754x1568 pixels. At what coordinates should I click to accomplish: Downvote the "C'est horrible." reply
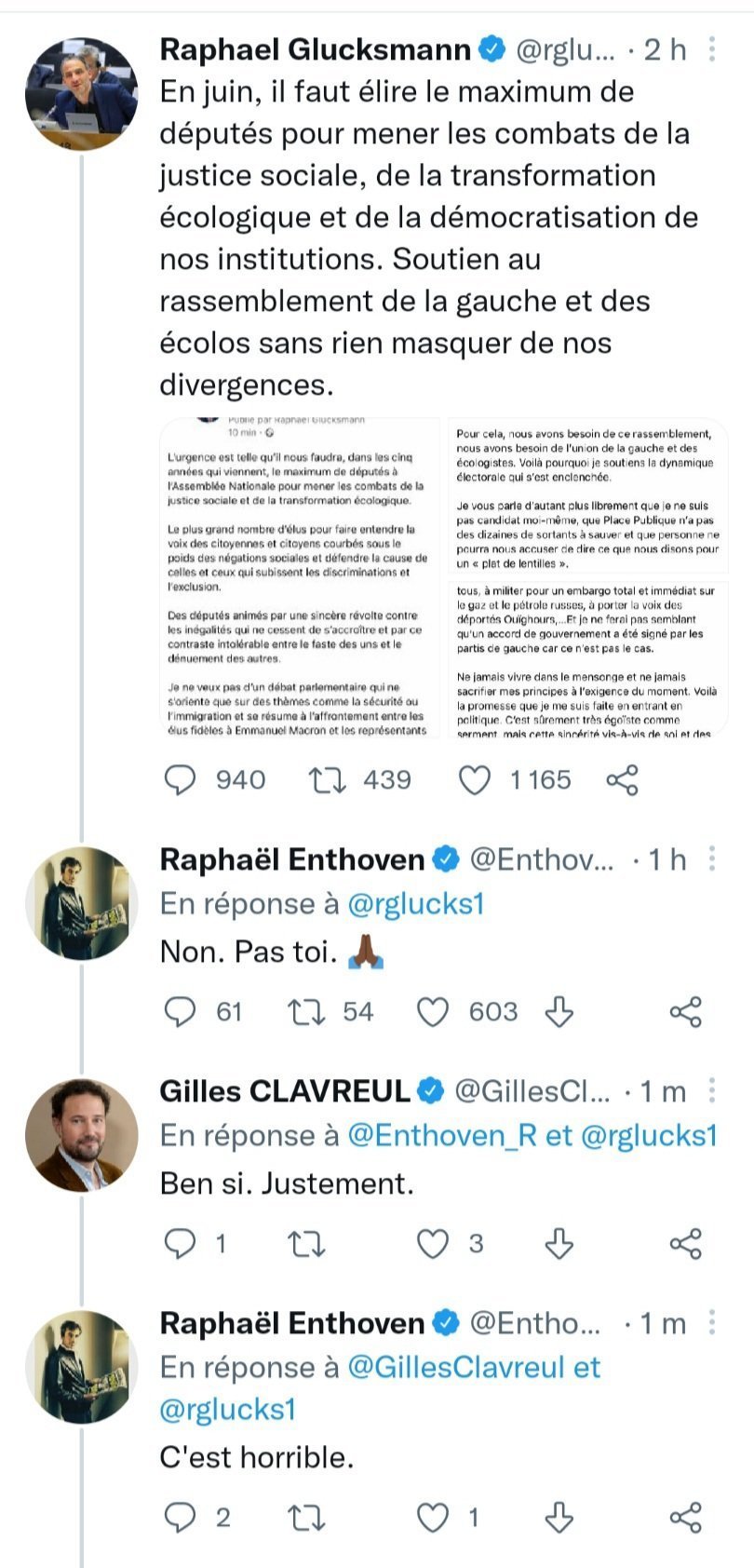point(559,1519)
